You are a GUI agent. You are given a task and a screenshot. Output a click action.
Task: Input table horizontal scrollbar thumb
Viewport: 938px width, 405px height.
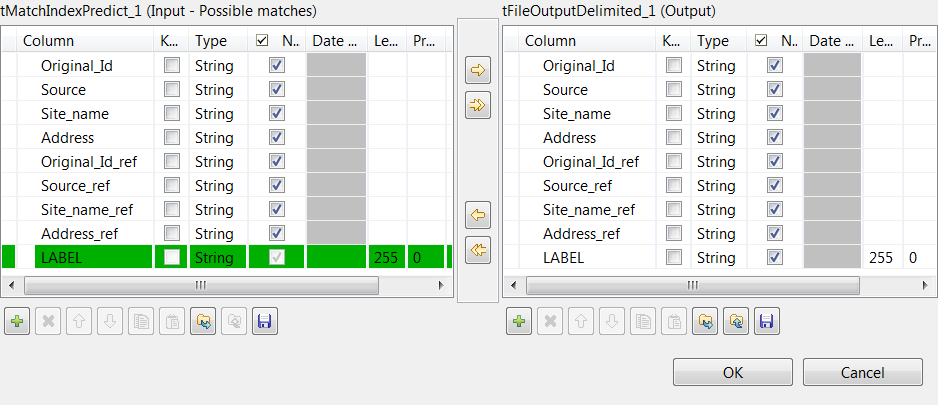[201, 285]
